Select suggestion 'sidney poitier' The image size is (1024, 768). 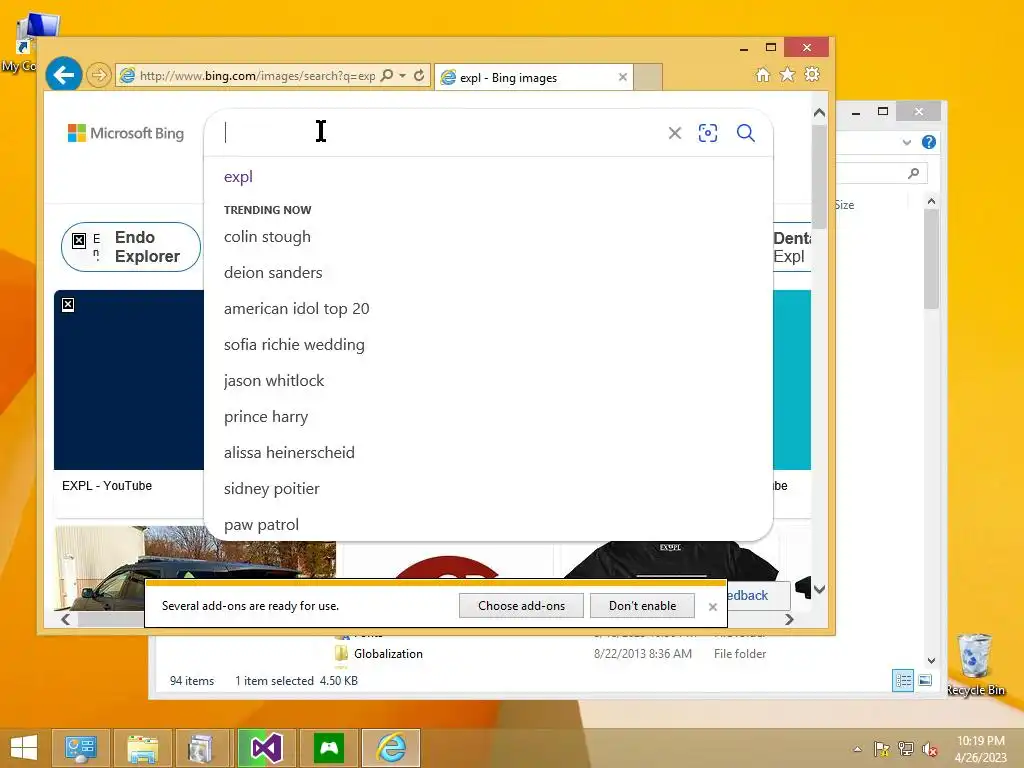coord(271,488)
